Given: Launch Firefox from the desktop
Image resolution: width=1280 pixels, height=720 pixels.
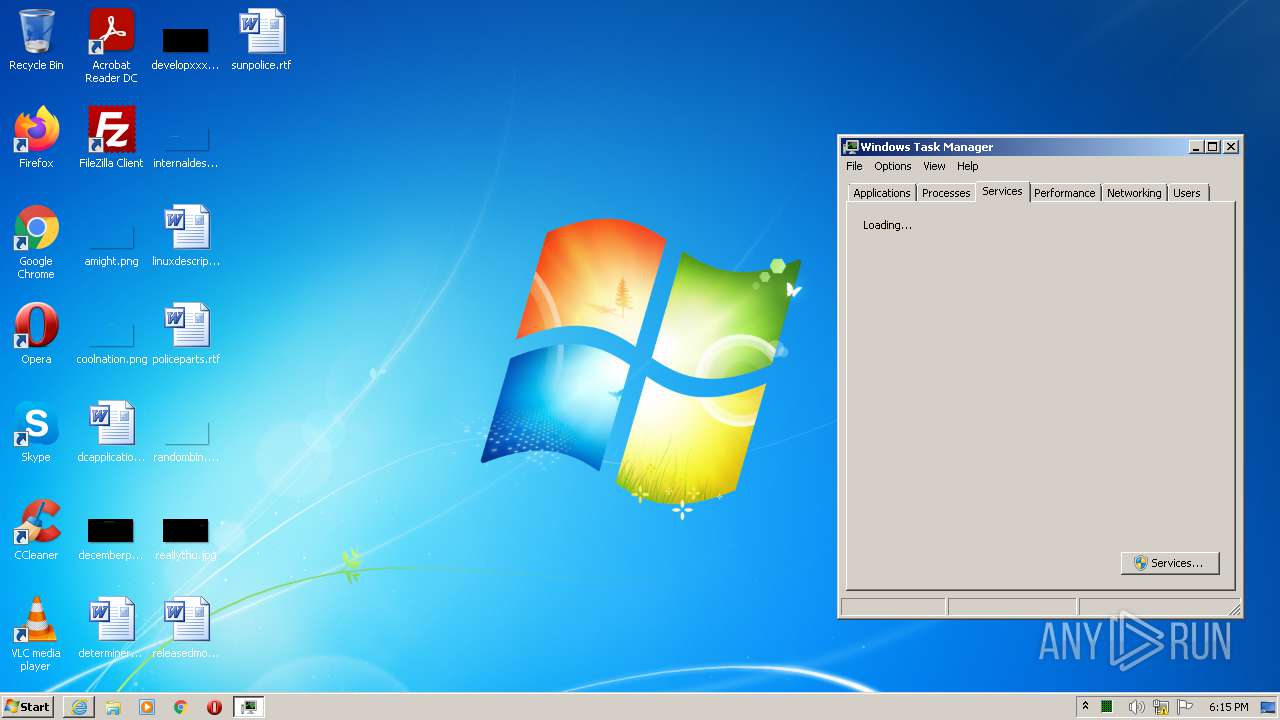Looking at the screenshot, I should point(36,138).
